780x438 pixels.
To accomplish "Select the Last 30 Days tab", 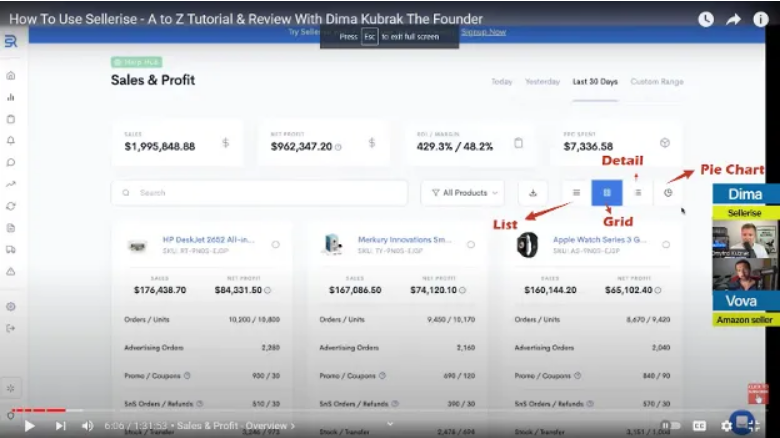I will [595, 82].
